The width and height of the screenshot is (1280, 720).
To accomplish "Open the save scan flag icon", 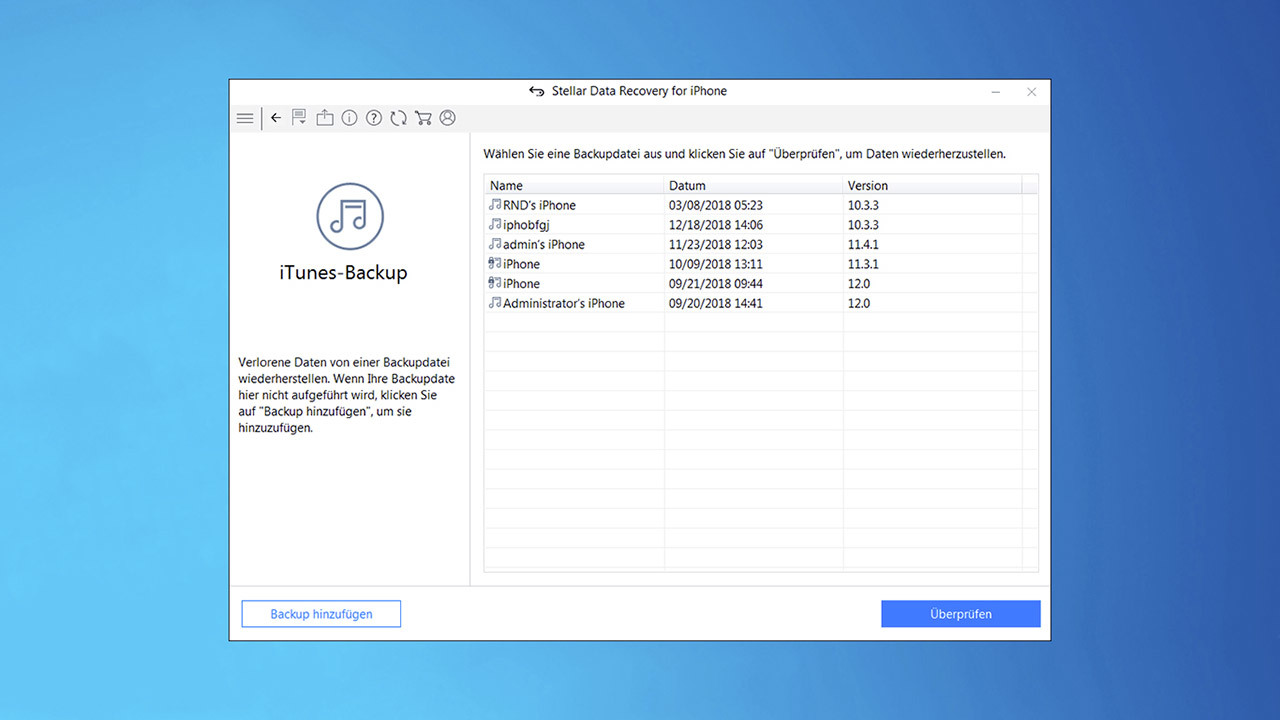I will 299,118.
